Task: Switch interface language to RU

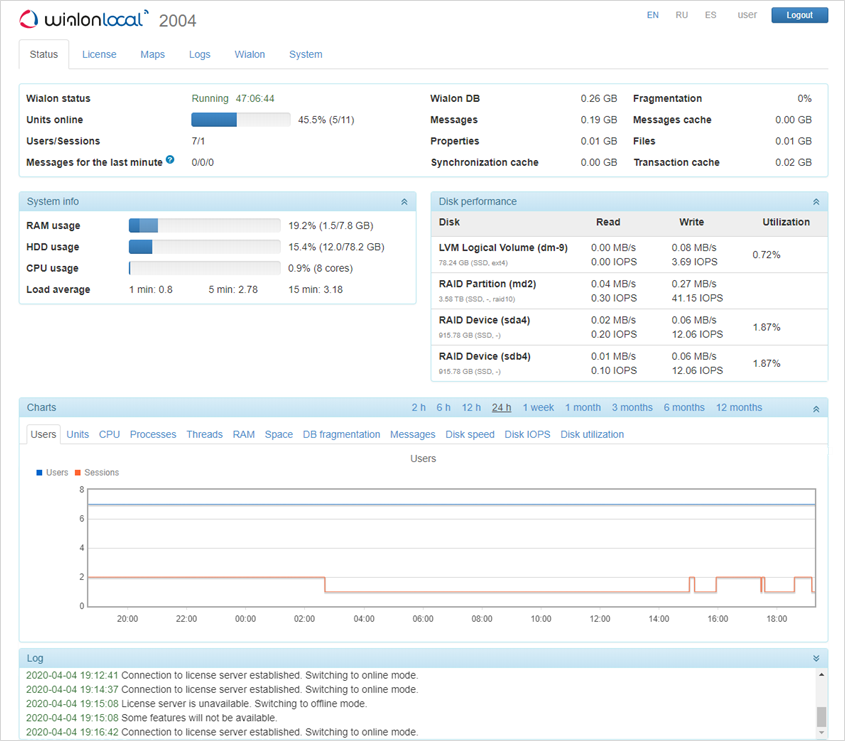Action: click(681, 15)
